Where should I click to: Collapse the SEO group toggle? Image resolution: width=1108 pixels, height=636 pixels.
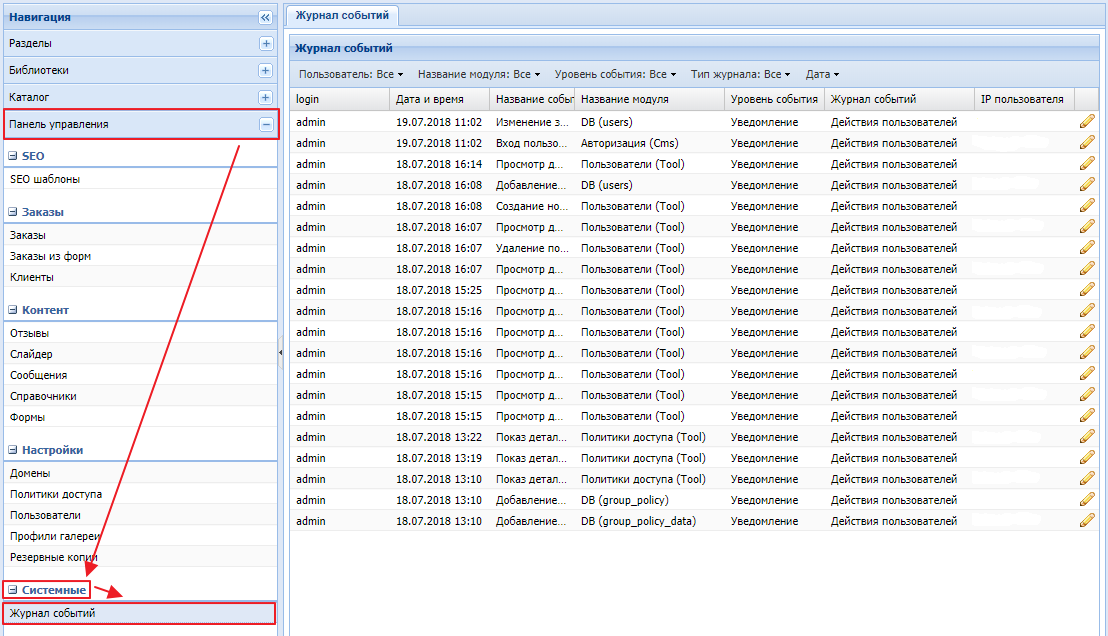click(x=13, y=157)
